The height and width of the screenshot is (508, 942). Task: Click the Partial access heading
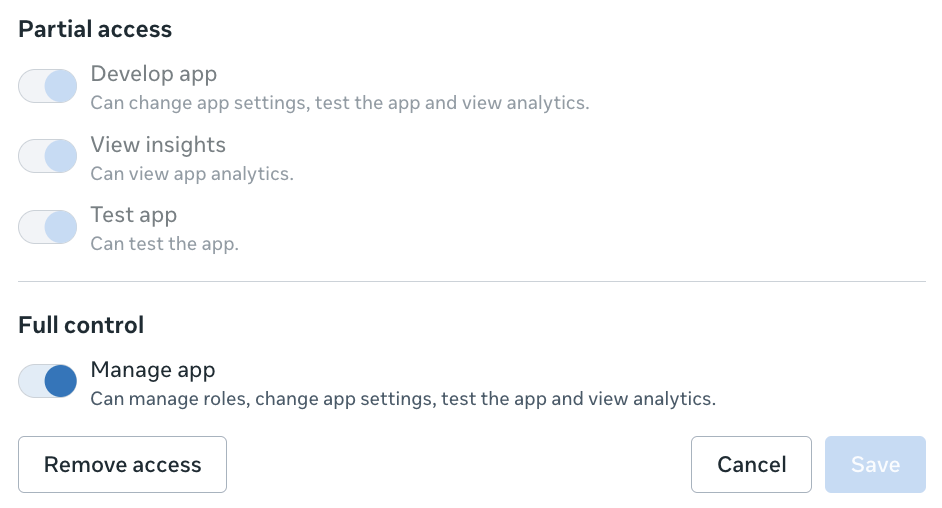pos(95,29)
